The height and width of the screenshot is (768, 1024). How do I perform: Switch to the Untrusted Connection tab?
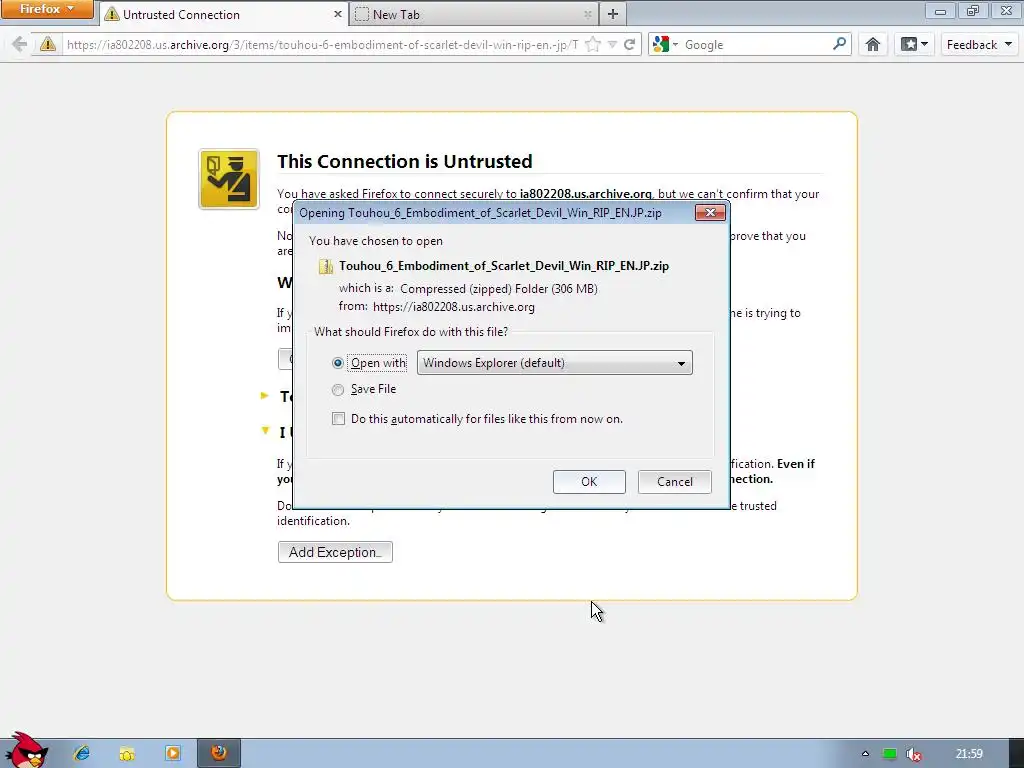[x=224, y=14]
